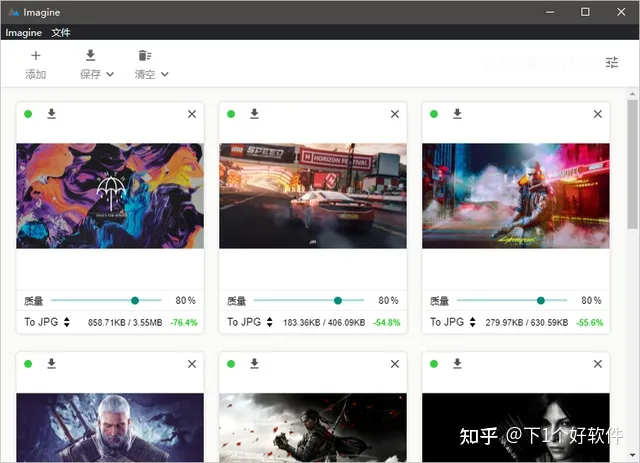Click the -55.6% savings value
The image size is (640, 463).
(x=589, y=323)
